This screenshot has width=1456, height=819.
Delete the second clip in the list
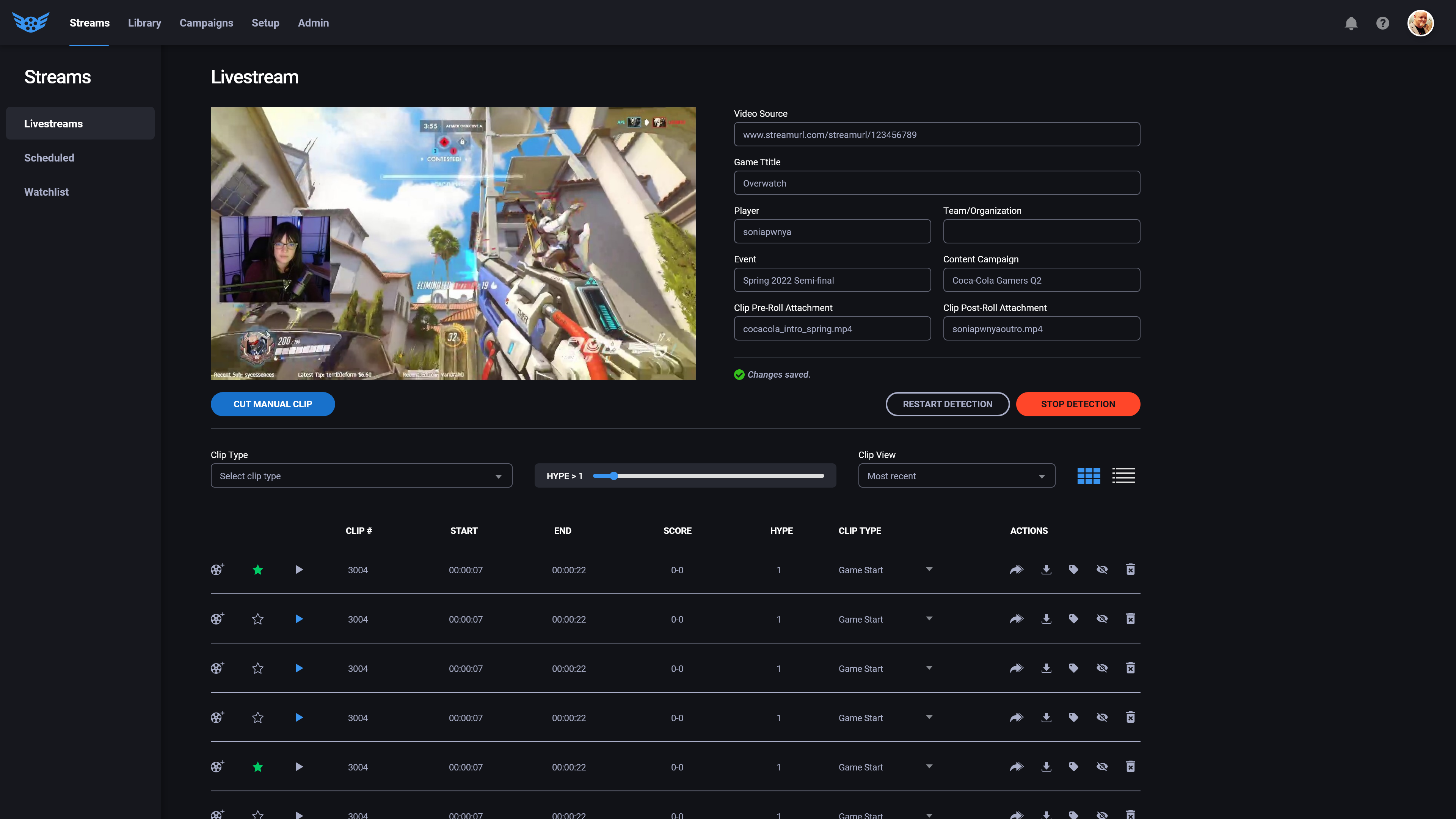[x=1130, y=619]
